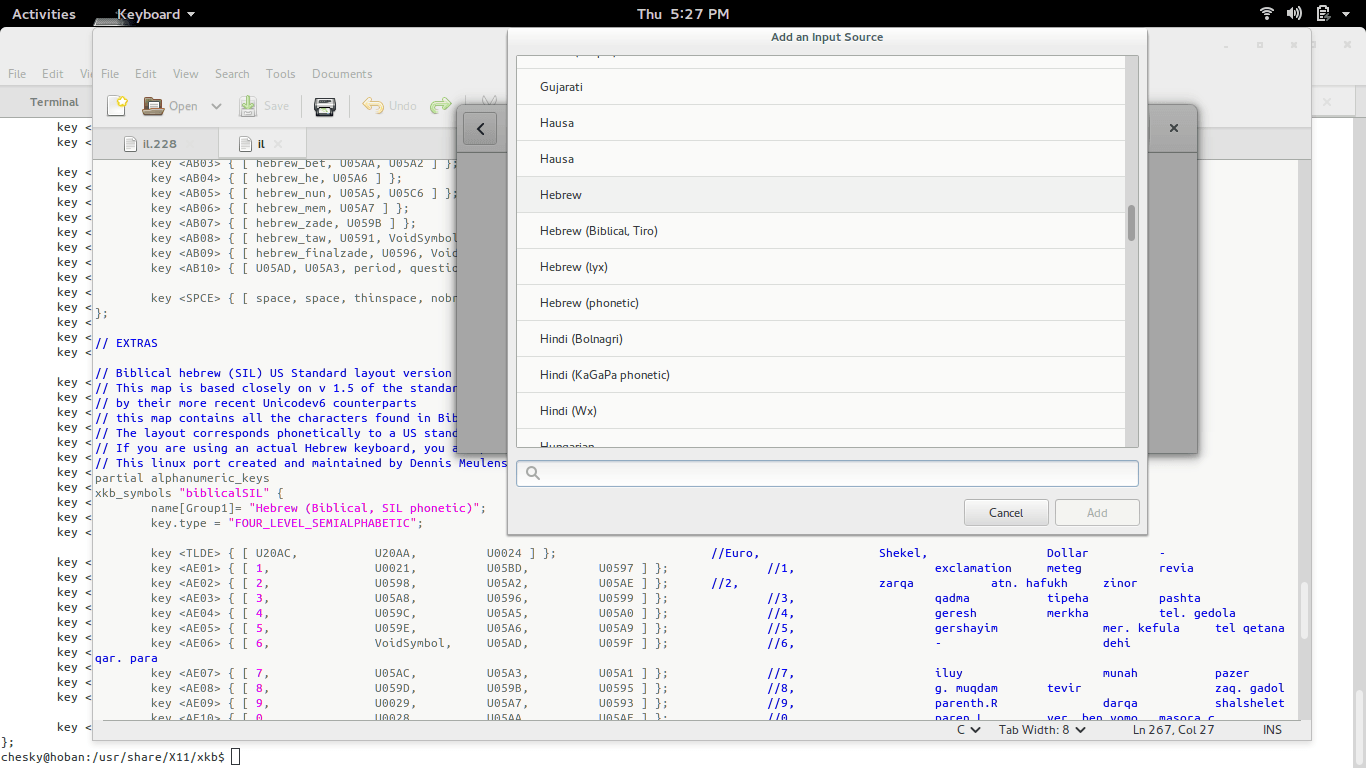
Task: Choose Hebrew (phonetic) layout
Action: click(x=821, y=303)
